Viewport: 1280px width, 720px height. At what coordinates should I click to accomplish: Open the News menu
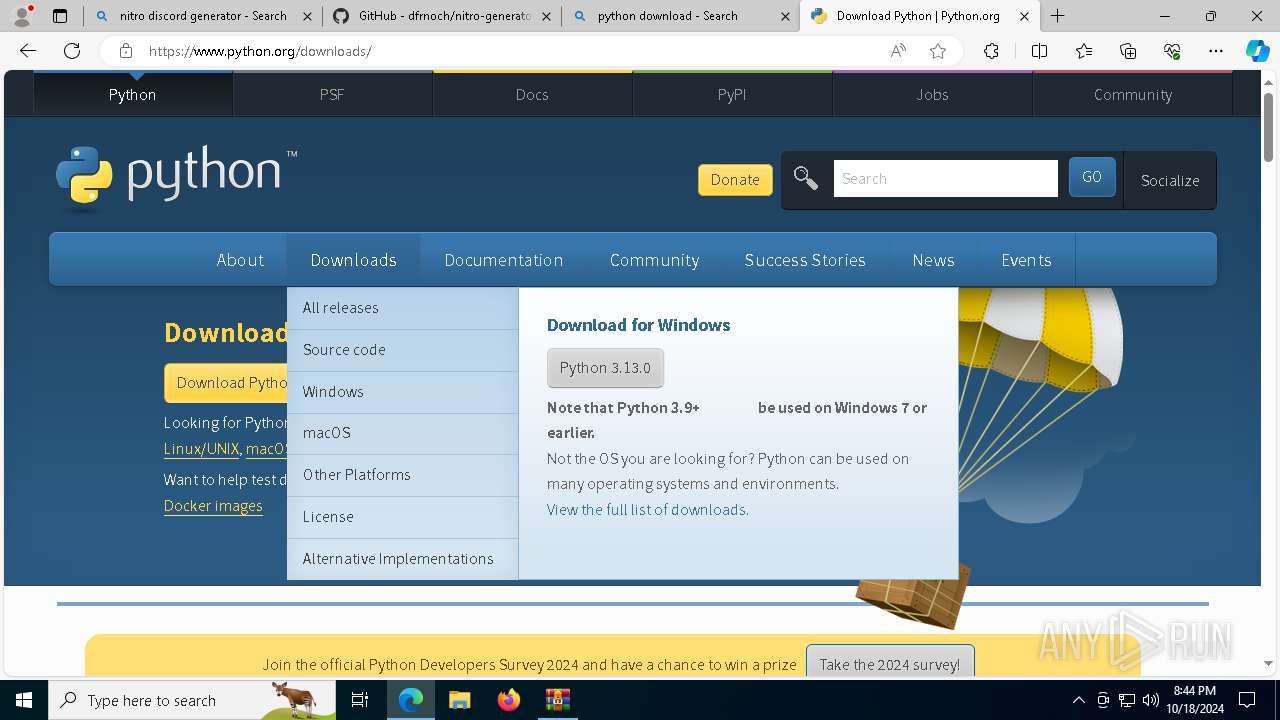(x=933, y=260)
